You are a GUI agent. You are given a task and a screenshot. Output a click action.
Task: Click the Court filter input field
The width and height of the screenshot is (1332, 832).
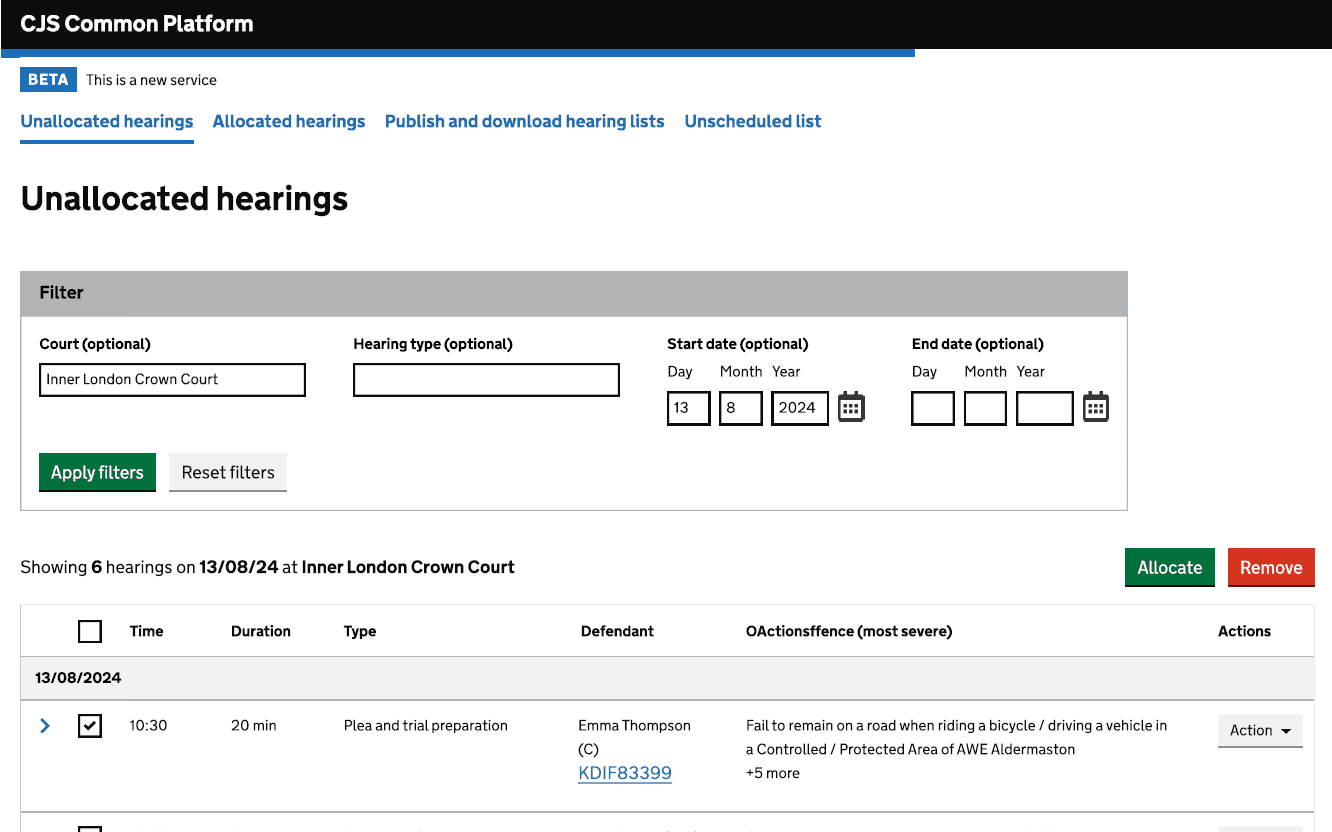(x=172, y=380)
